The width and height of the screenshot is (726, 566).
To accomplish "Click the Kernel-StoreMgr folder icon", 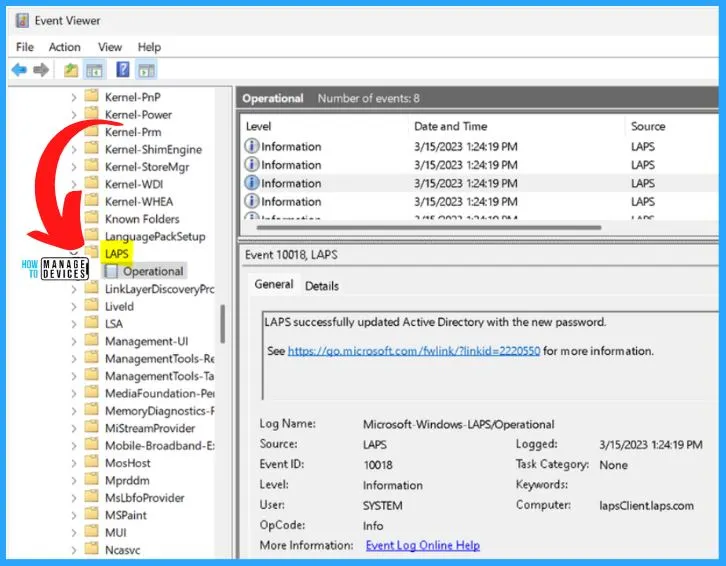I will tap(92, 166).
